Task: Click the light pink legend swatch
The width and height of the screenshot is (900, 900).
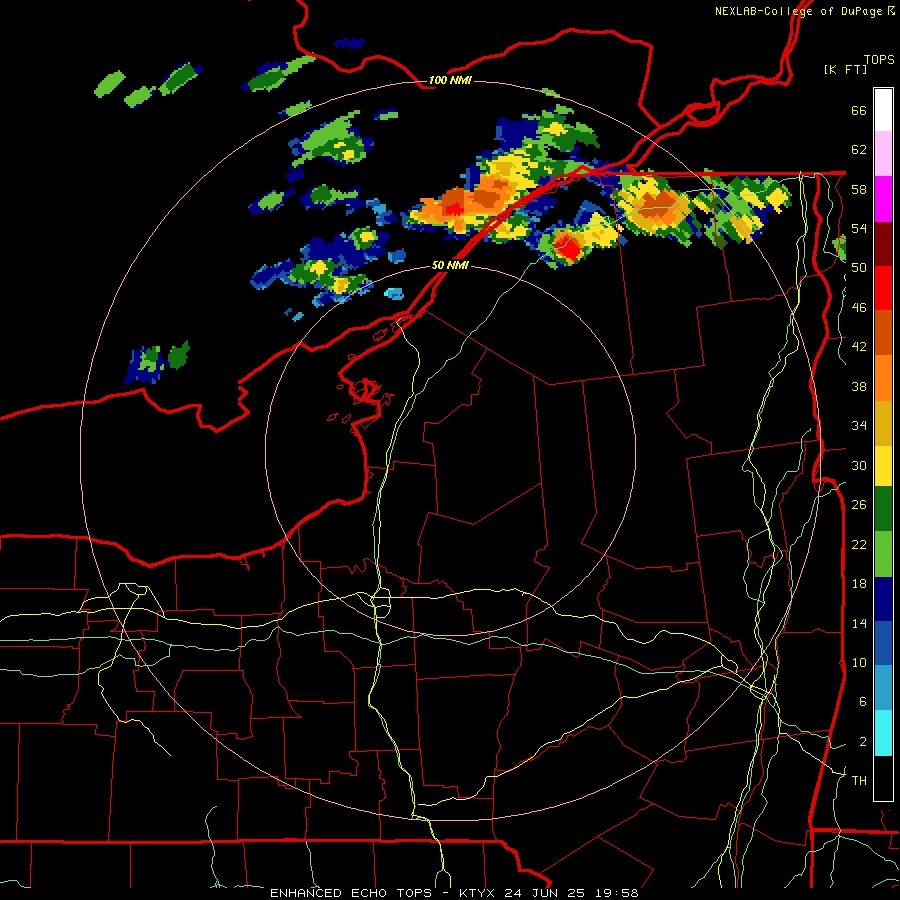Action: coord(883,153)
